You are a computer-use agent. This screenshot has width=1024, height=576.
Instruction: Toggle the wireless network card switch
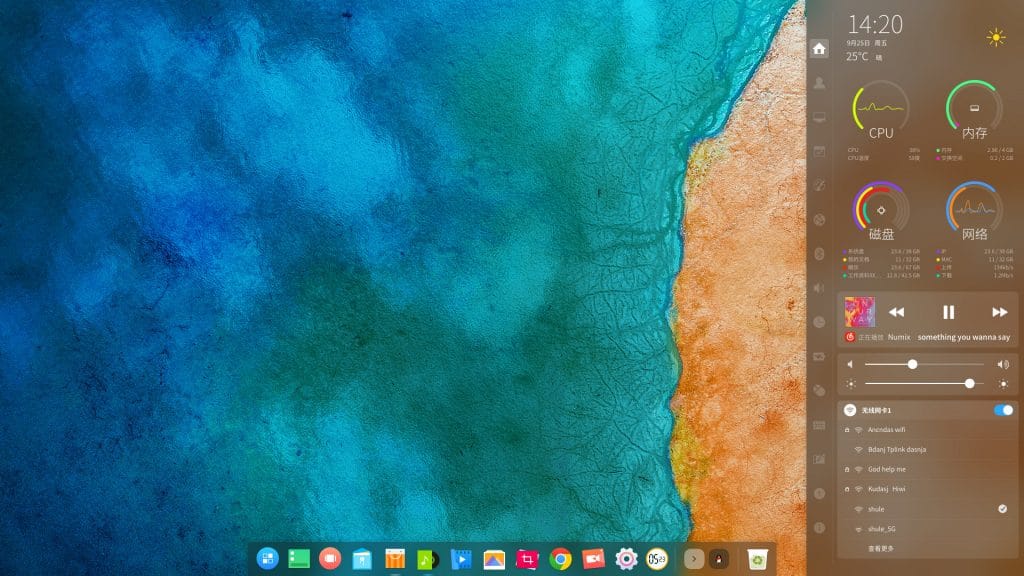tap(1003, 410)
